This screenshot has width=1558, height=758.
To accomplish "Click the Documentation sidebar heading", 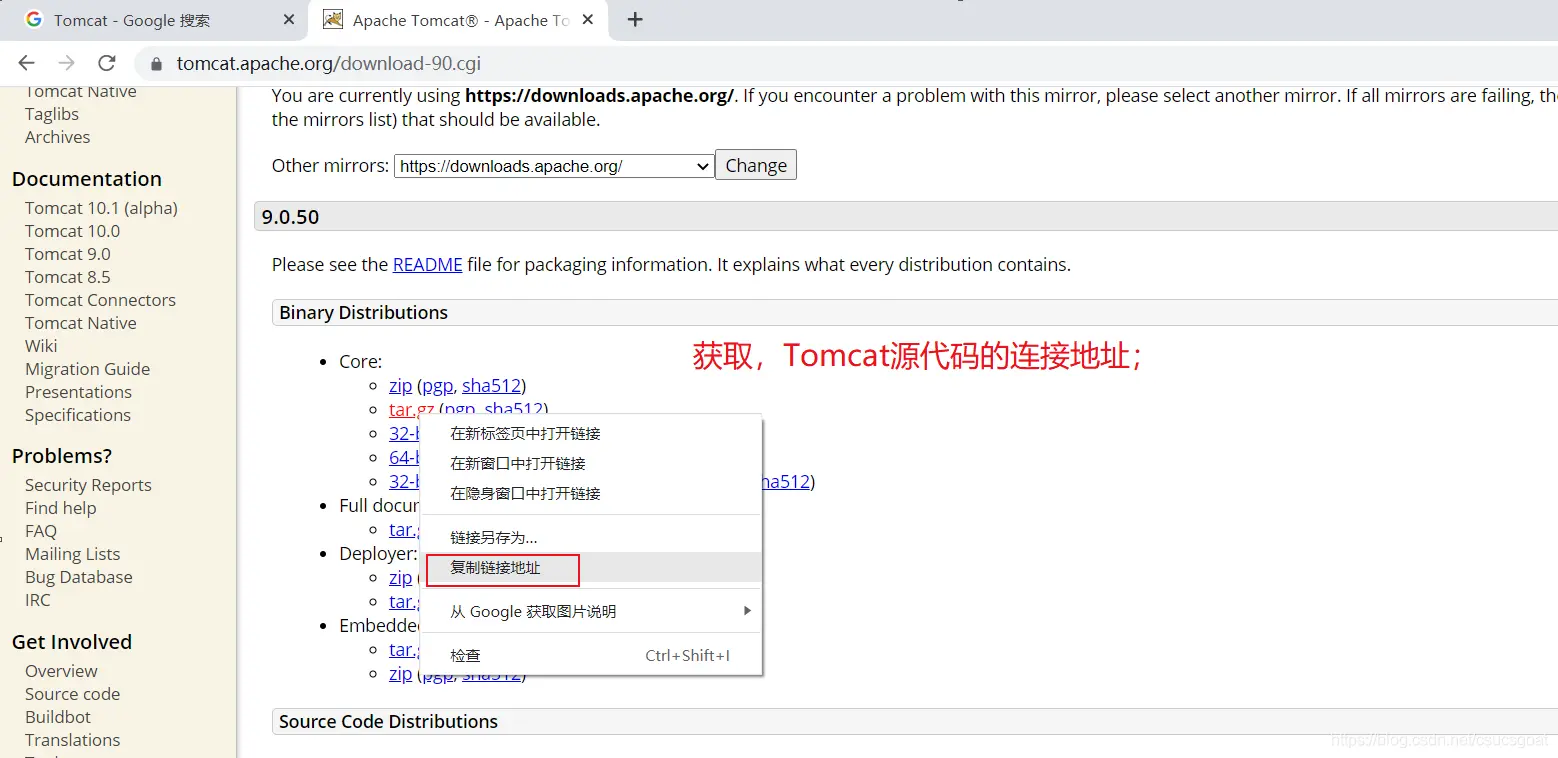I will (x=87, y=179).
